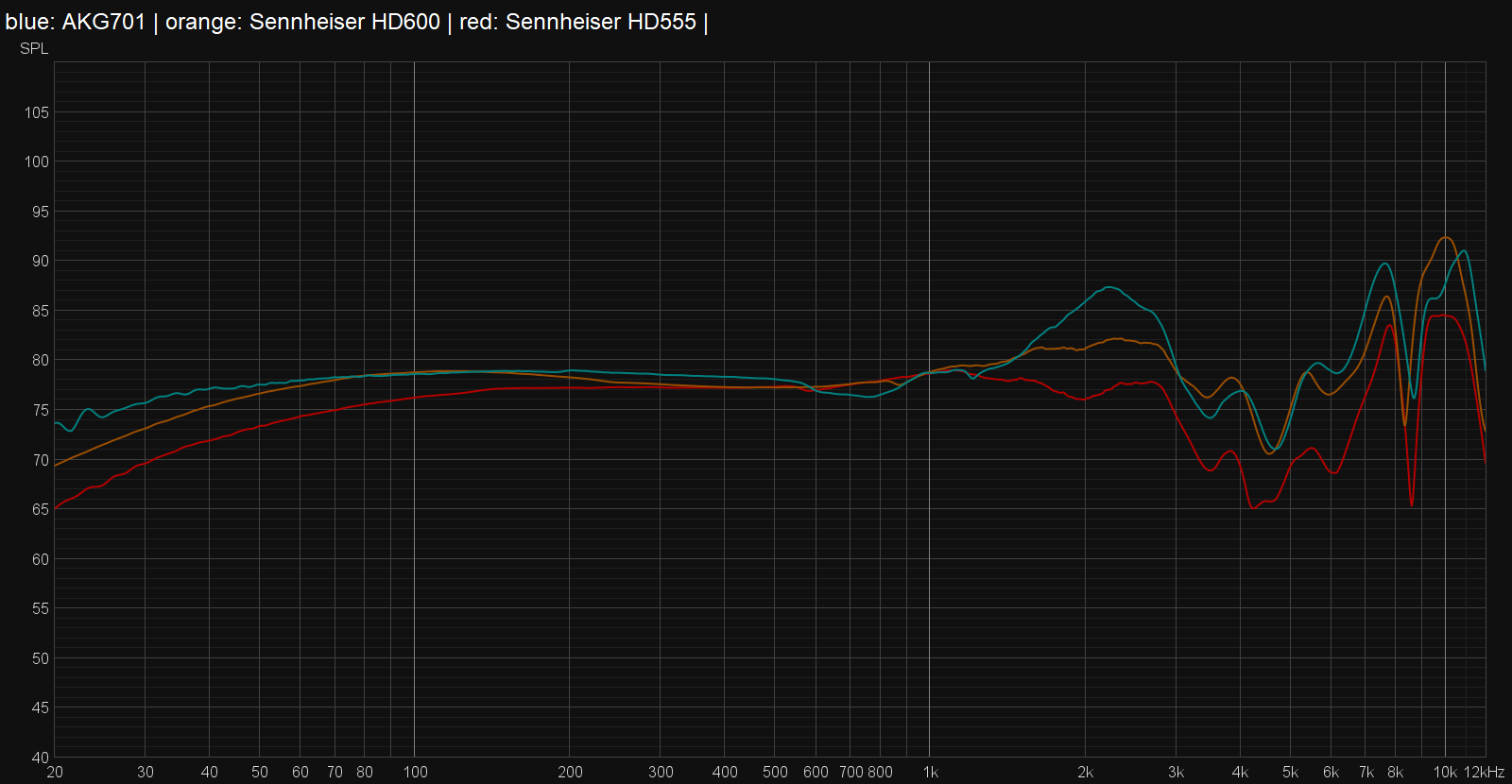
Task: Click the 3k frequency axis label
Action: click(1177, 772)
